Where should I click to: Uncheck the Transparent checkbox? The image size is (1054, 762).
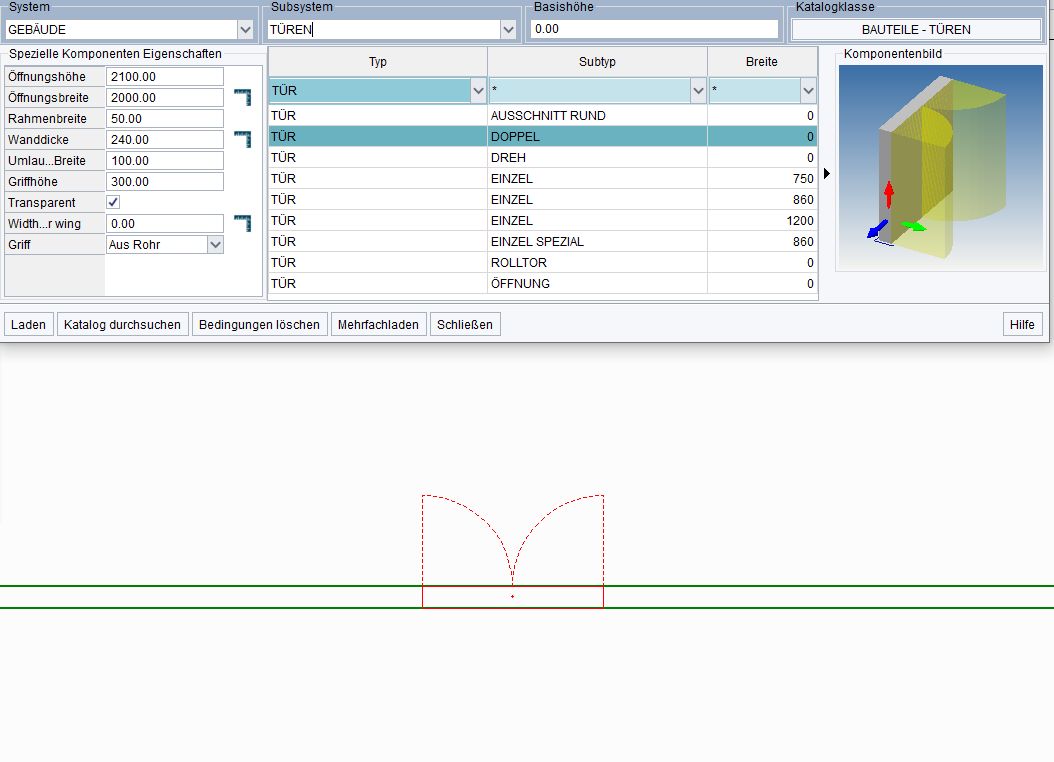[113, 202]
